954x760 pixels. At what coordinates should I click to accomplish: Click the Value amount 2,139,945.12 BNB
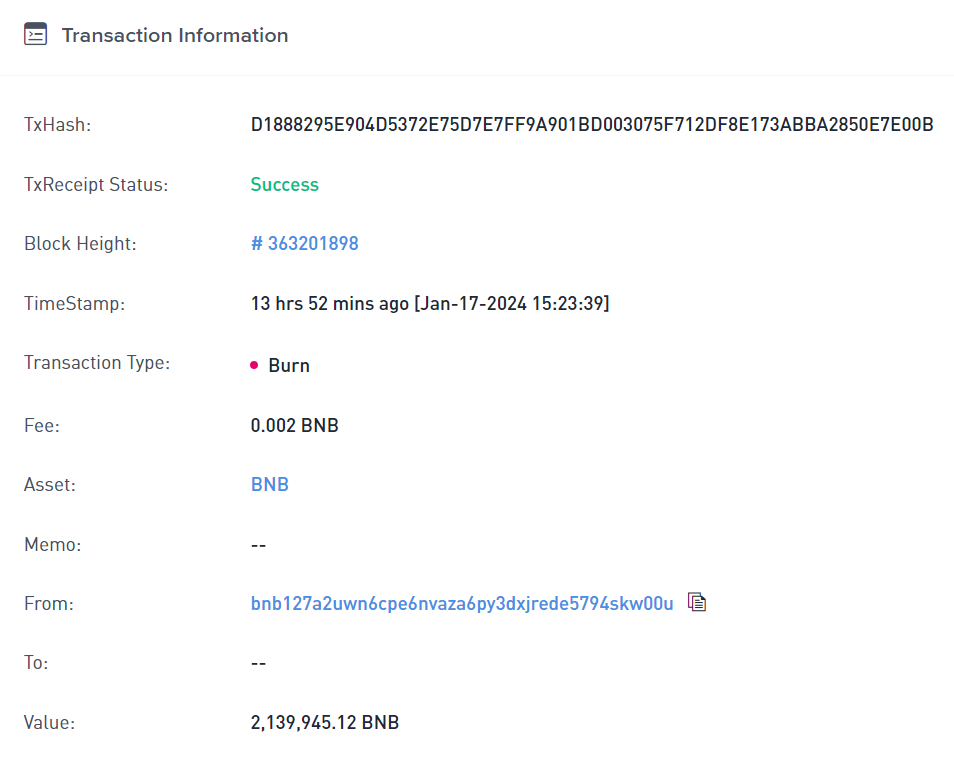[324, 722]
